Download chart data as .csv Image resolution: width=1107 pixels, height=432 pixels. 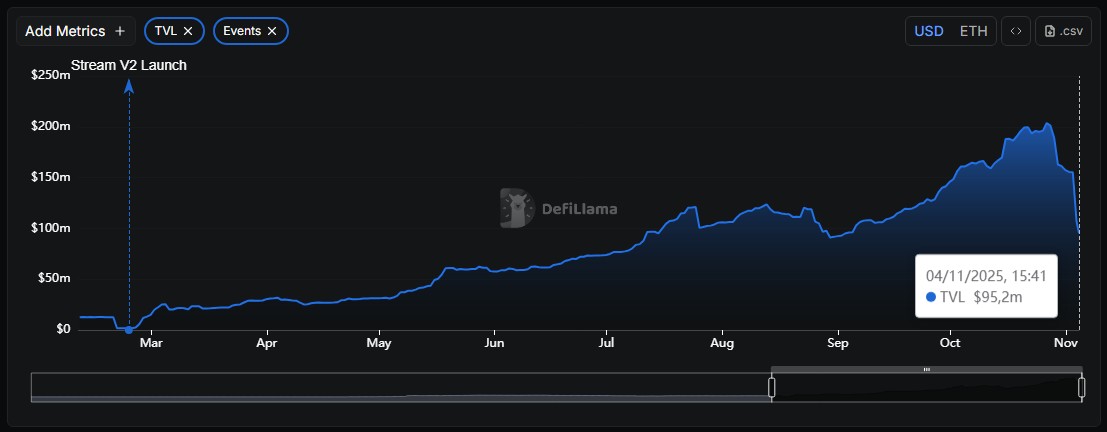coord(1063,31)
